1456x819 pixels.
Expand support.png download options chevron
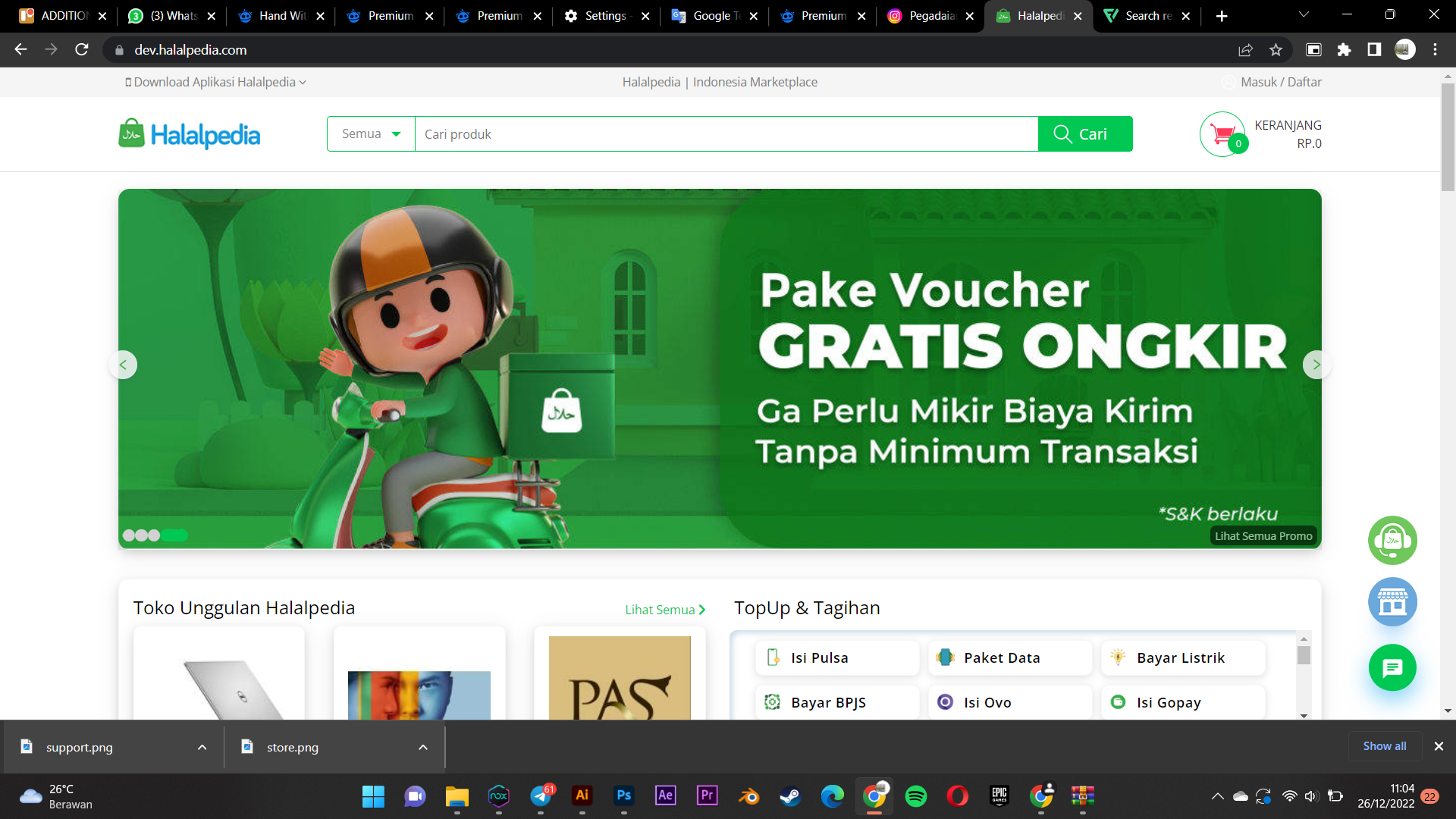click(202, 747)
